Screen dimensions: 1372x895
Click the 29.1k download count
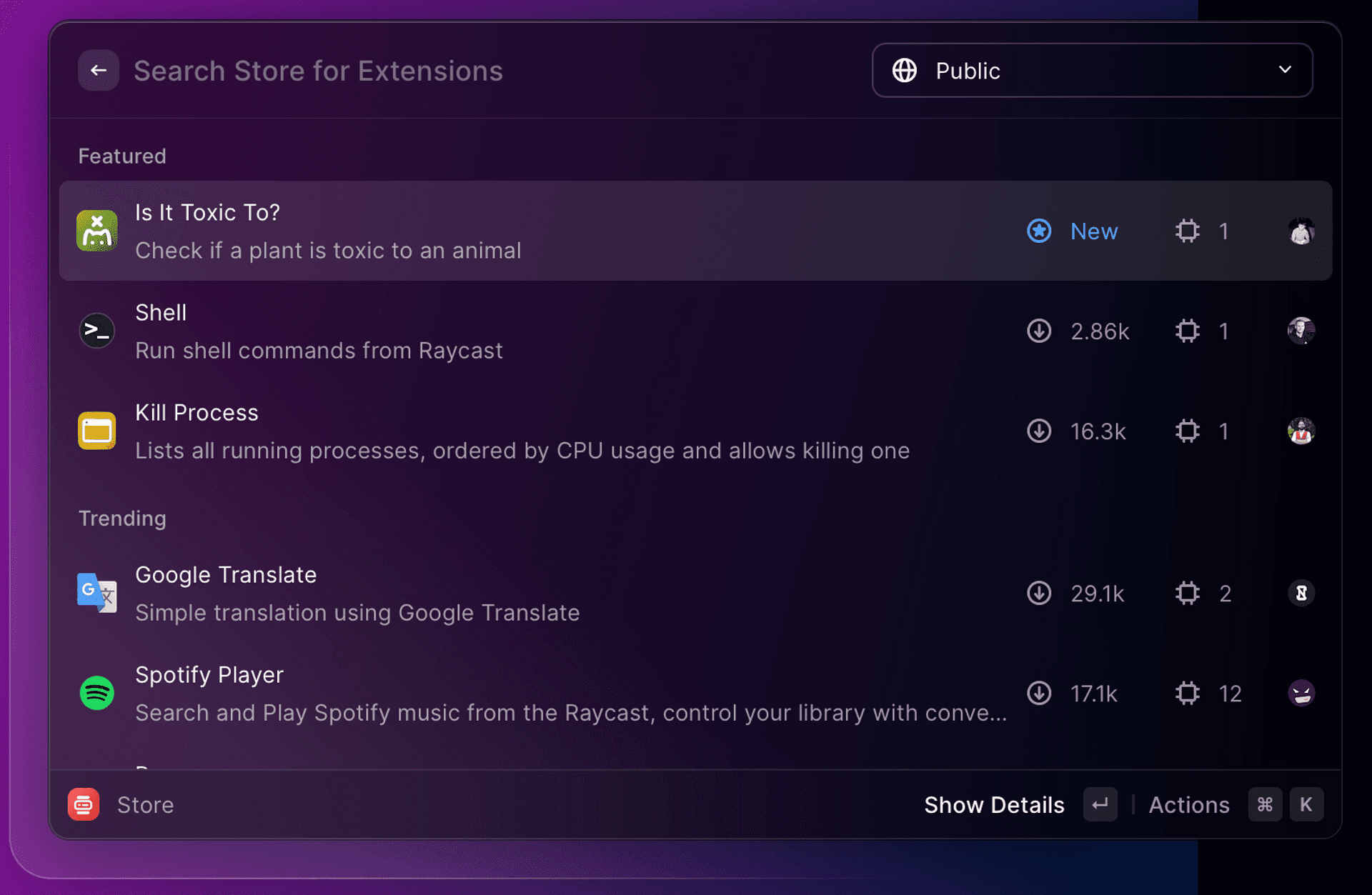1097,594
